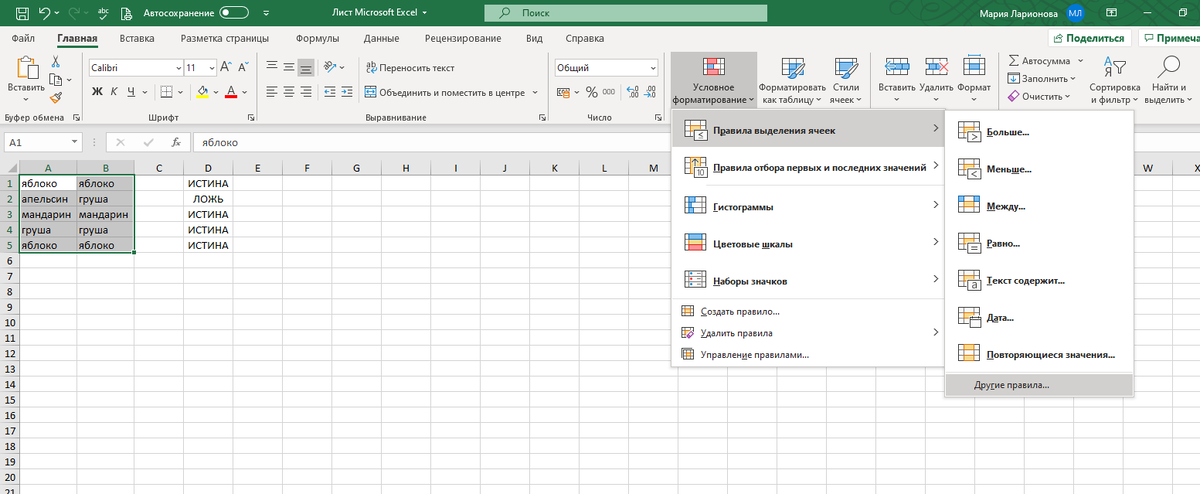Switch to the Вставка tab

(136, 38)
